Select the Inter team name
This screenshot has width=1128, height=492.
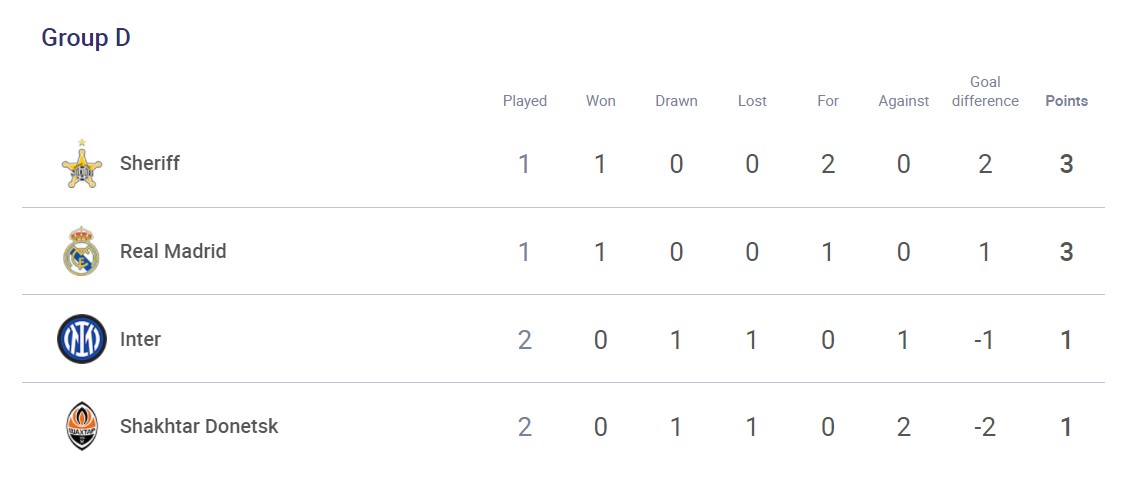pos(140,339)
